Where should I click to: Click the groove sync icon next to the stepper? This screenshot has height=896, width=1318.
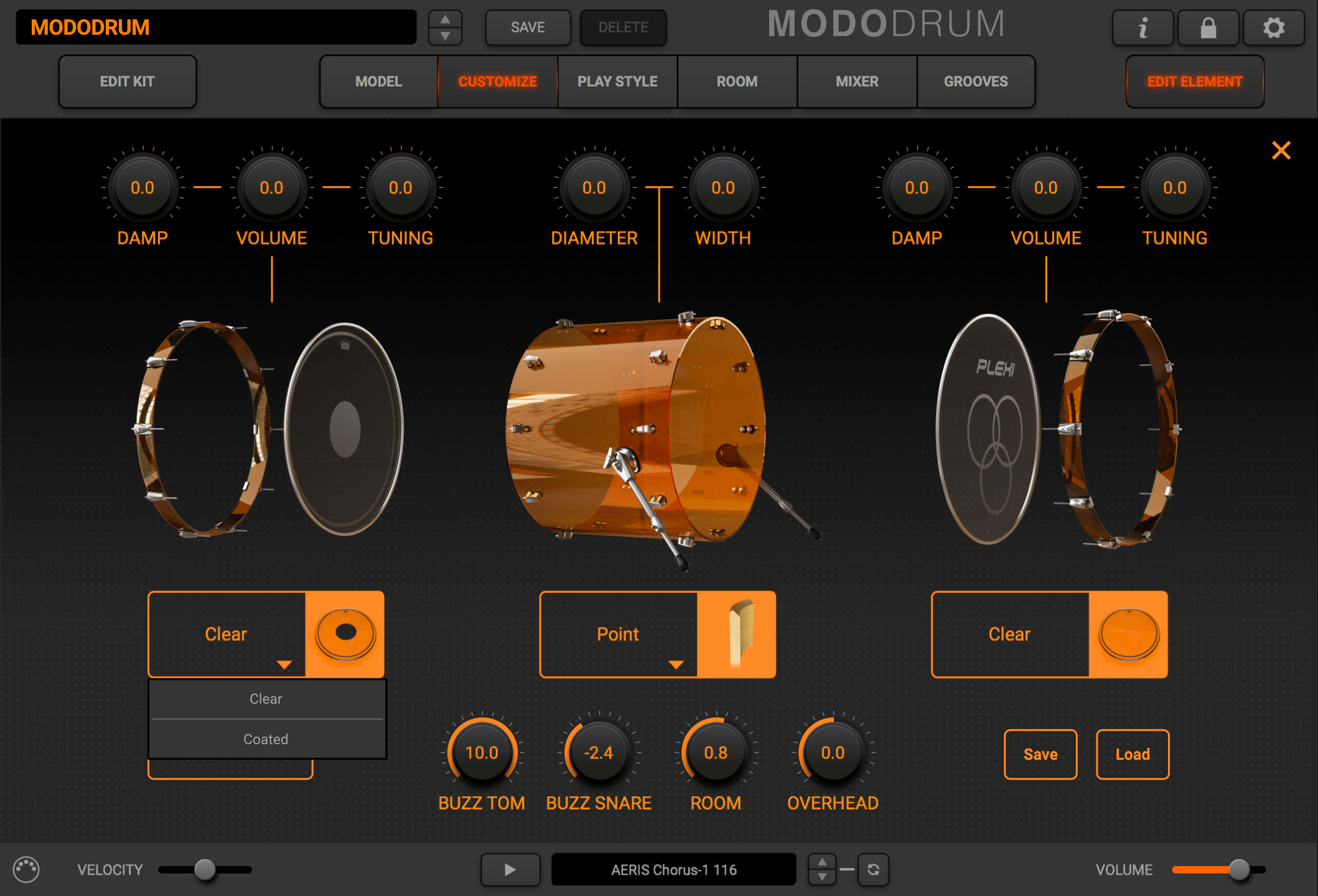point(873,869)
